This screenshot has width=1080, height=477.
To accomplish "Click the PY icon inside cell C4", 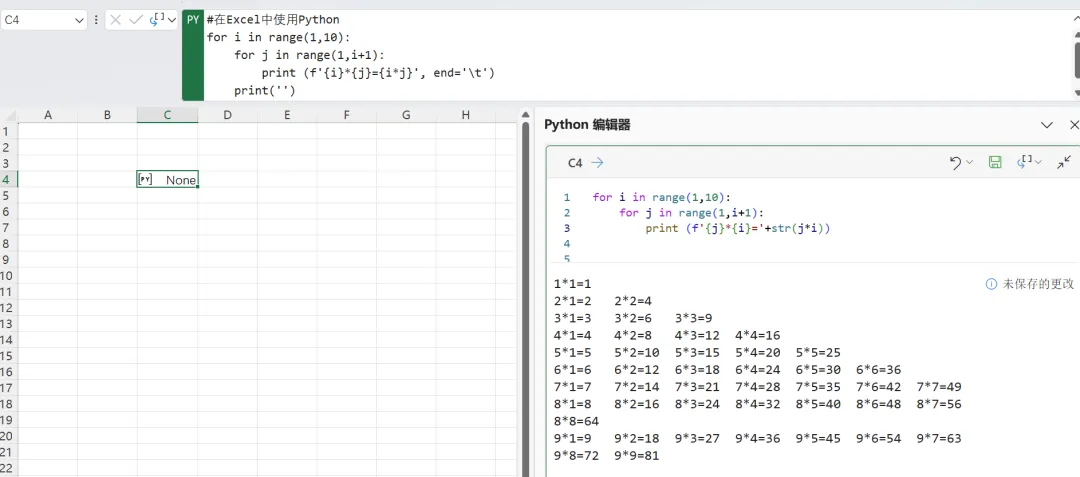I will click(x=145, y=180).
